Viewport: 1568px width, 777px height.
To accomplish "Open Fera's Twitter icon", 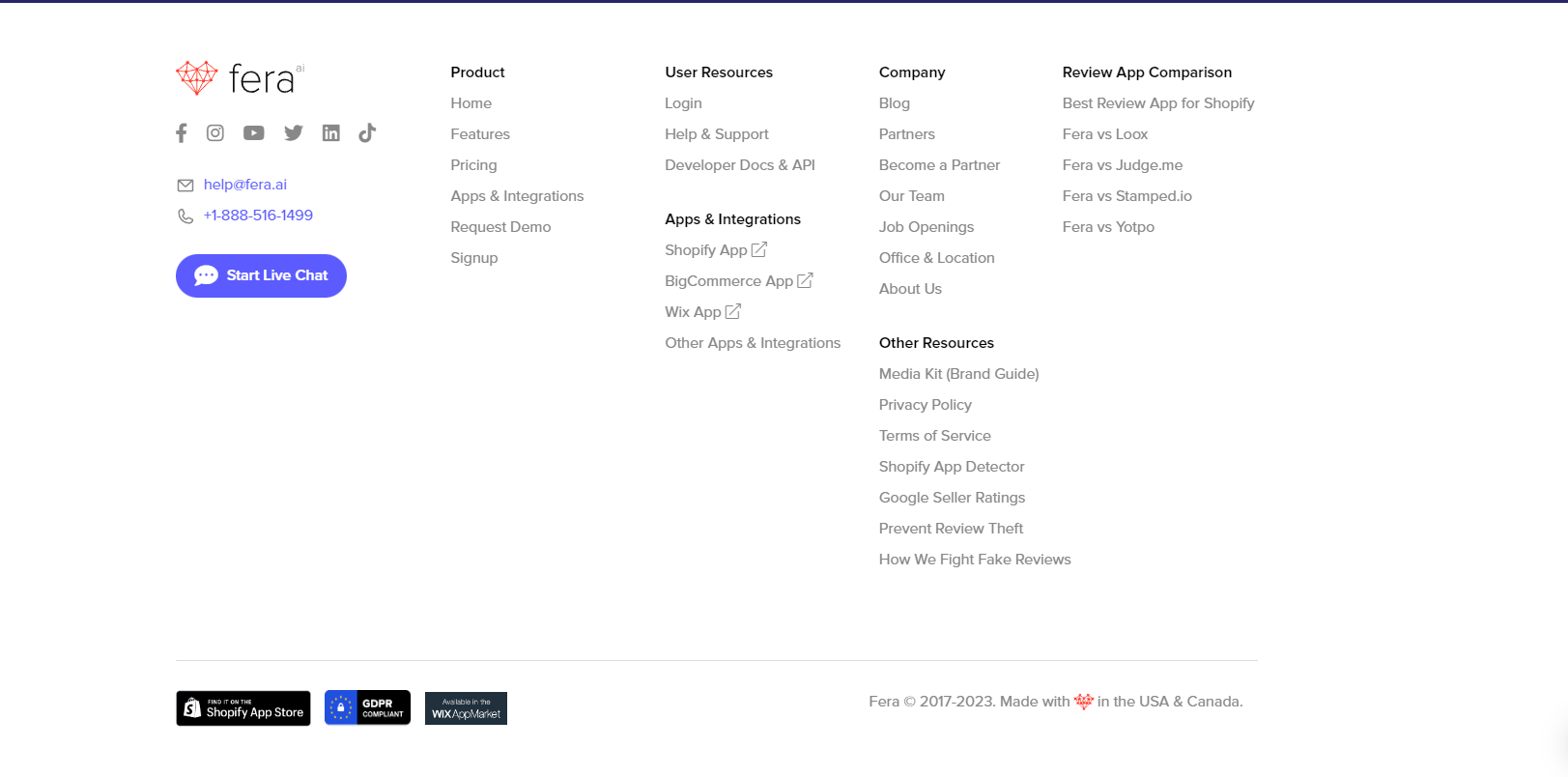I will [x=294, y=133].
